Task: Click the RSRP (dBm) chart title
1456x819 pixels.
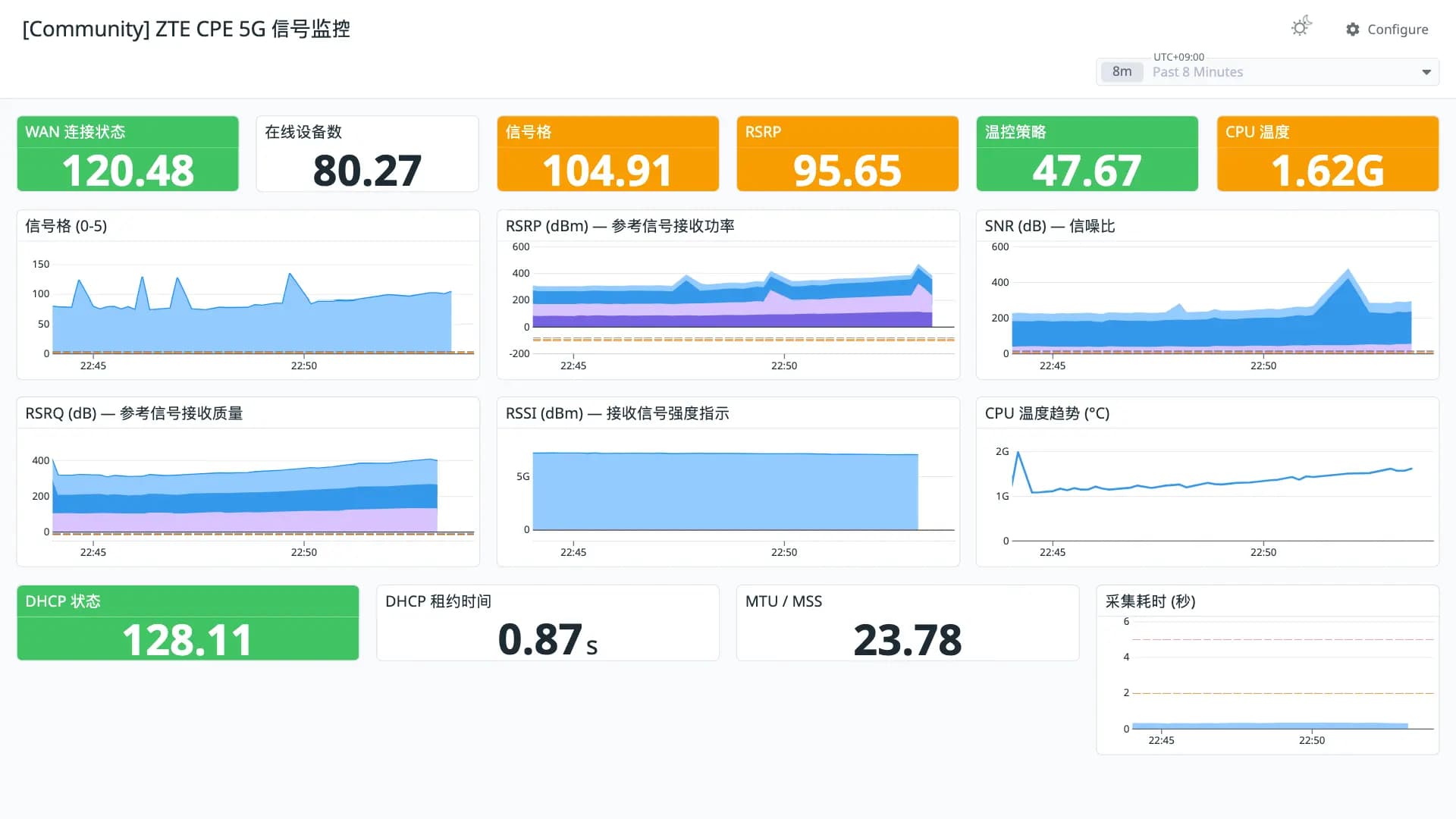Action: pos(620,226)
